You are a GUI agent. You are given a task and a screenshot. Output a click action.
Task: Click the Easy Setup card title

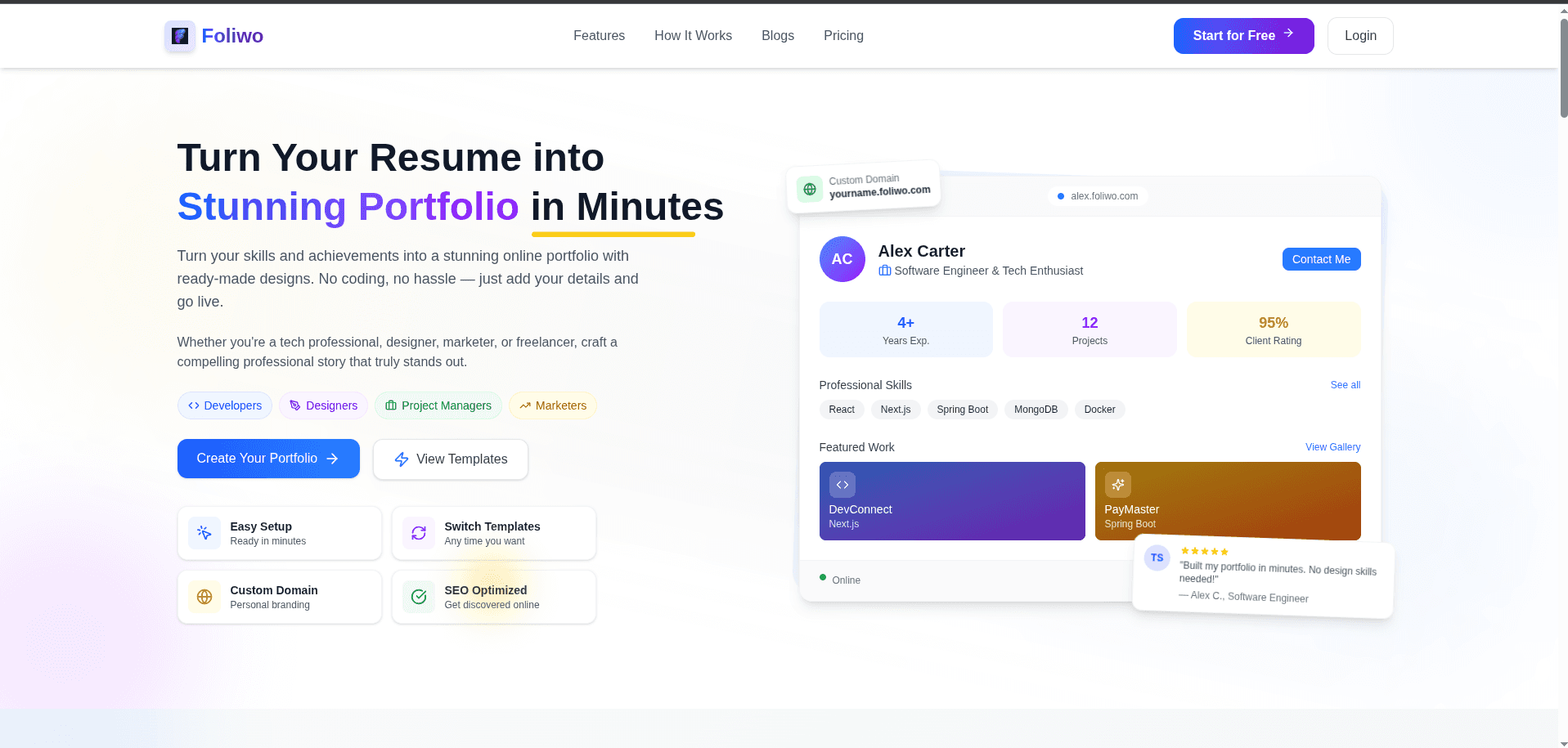pyautogui.click(x=261, y=526)
